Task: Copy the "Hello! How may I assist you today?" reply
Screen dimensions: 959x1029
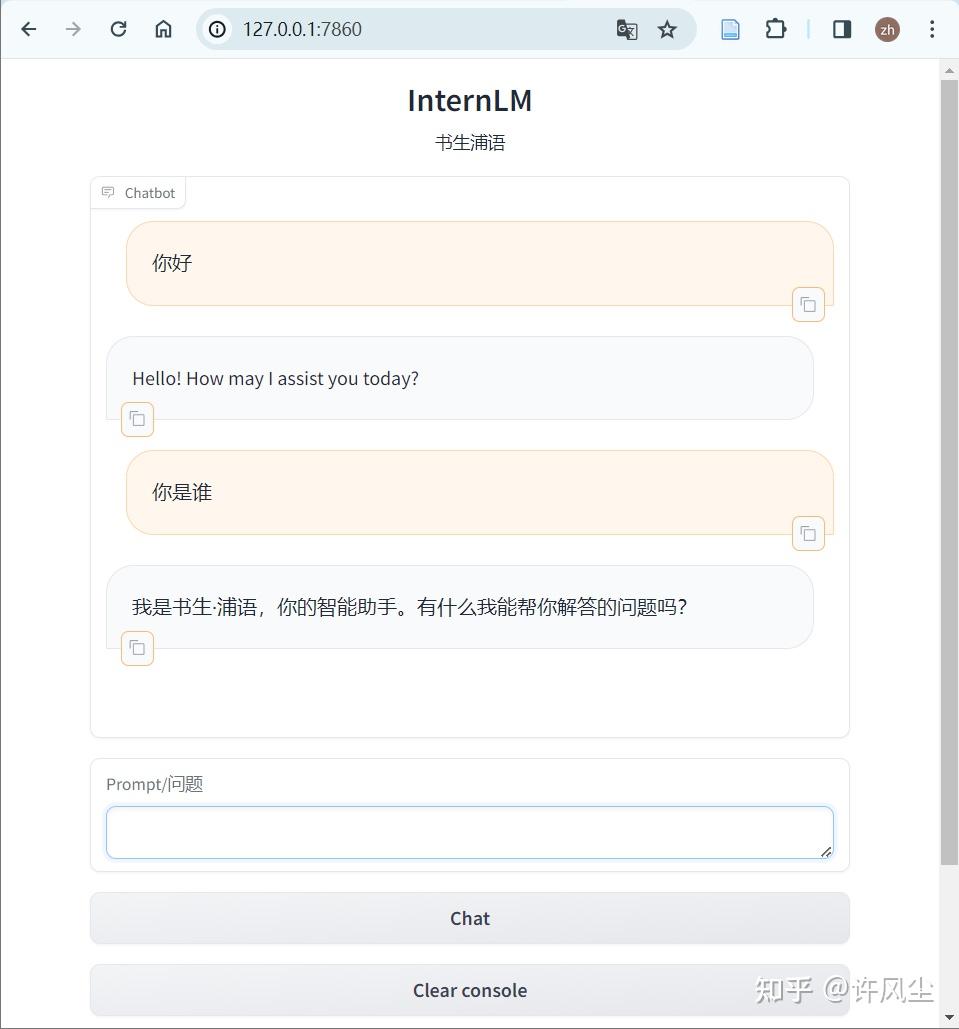Action: click(137, 419)
